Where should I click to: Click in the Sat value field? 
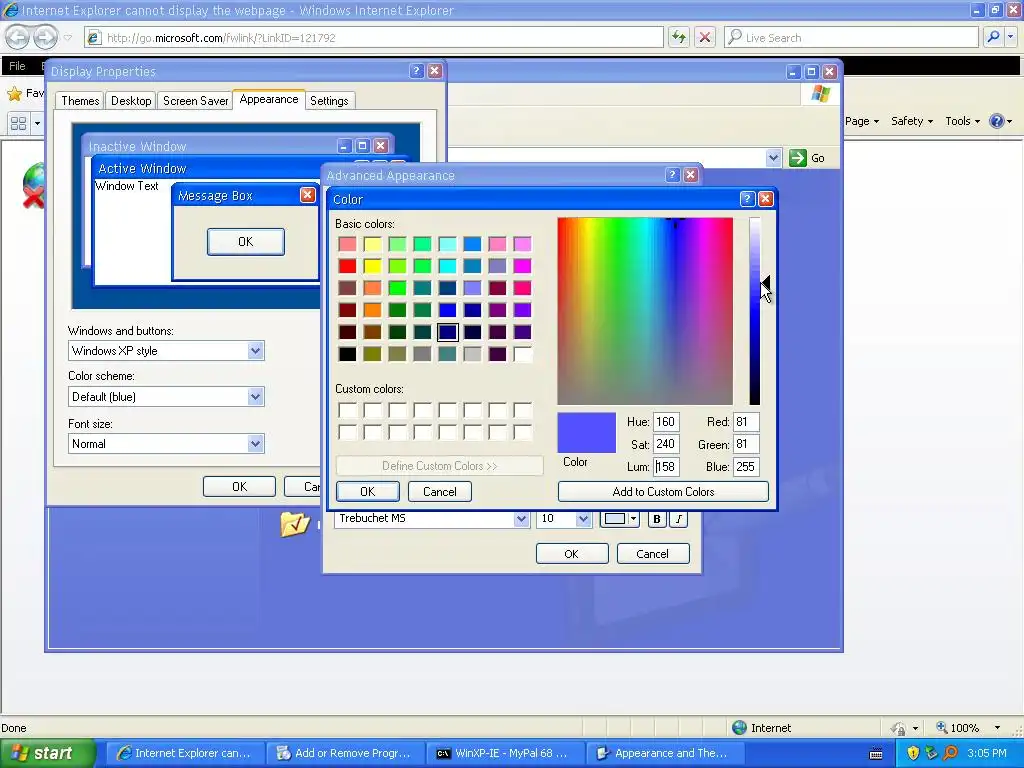pos(666,444)
